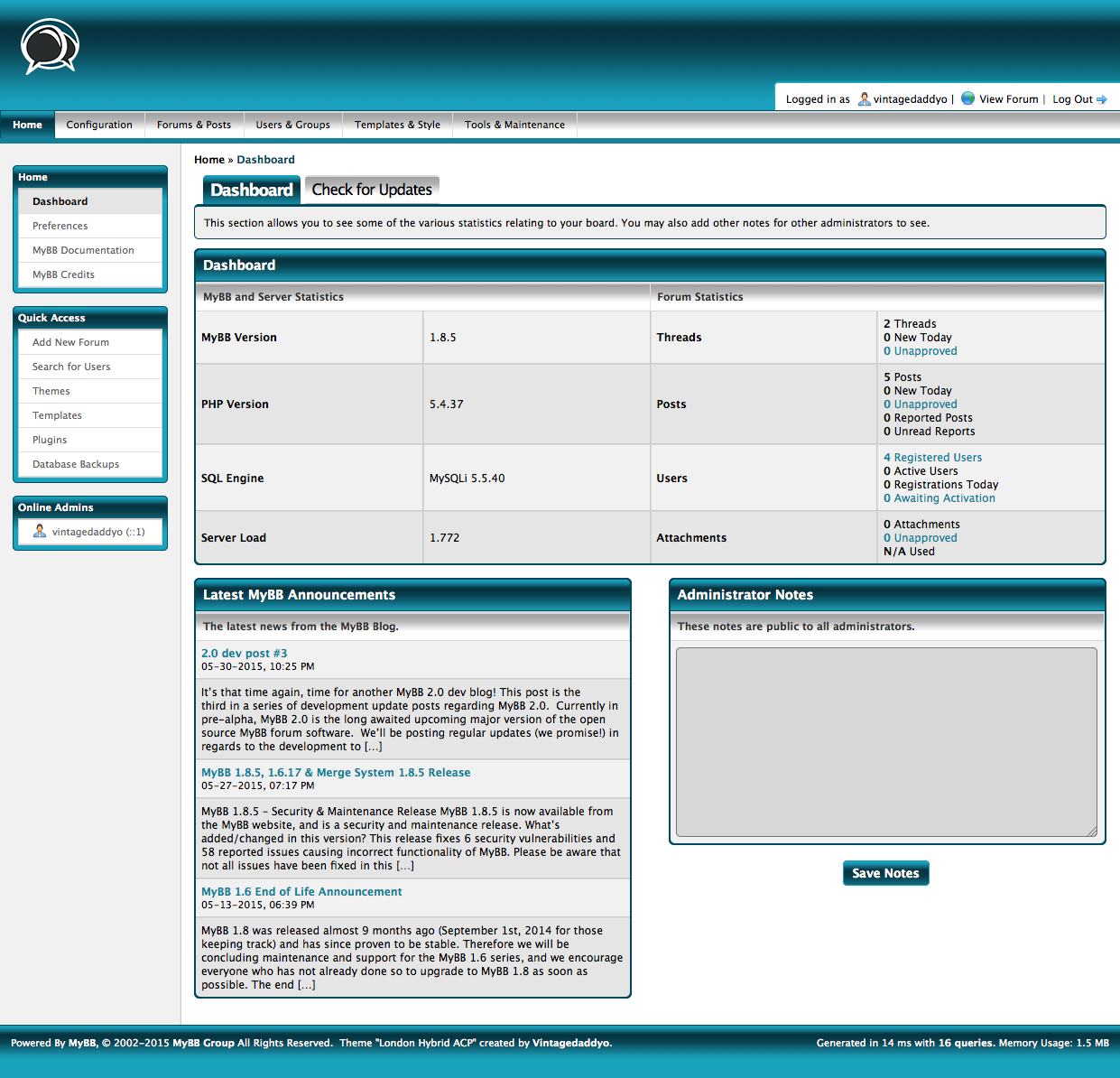View the 4 Registered Users link

[932, 458]
